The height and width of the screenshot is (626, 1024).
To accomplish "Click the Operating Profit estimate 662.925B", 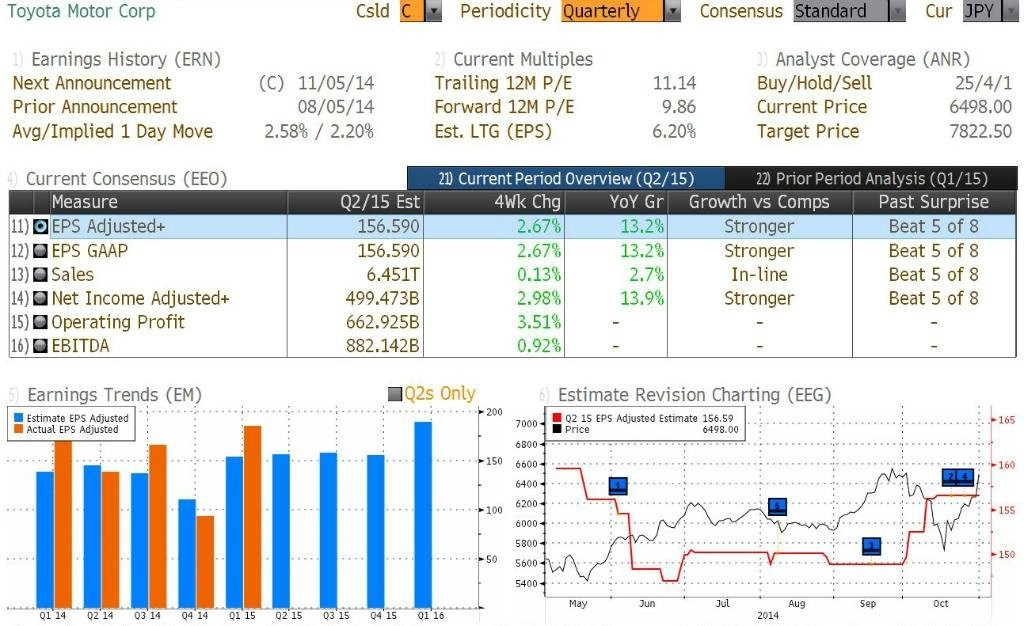I will (382, 322).
